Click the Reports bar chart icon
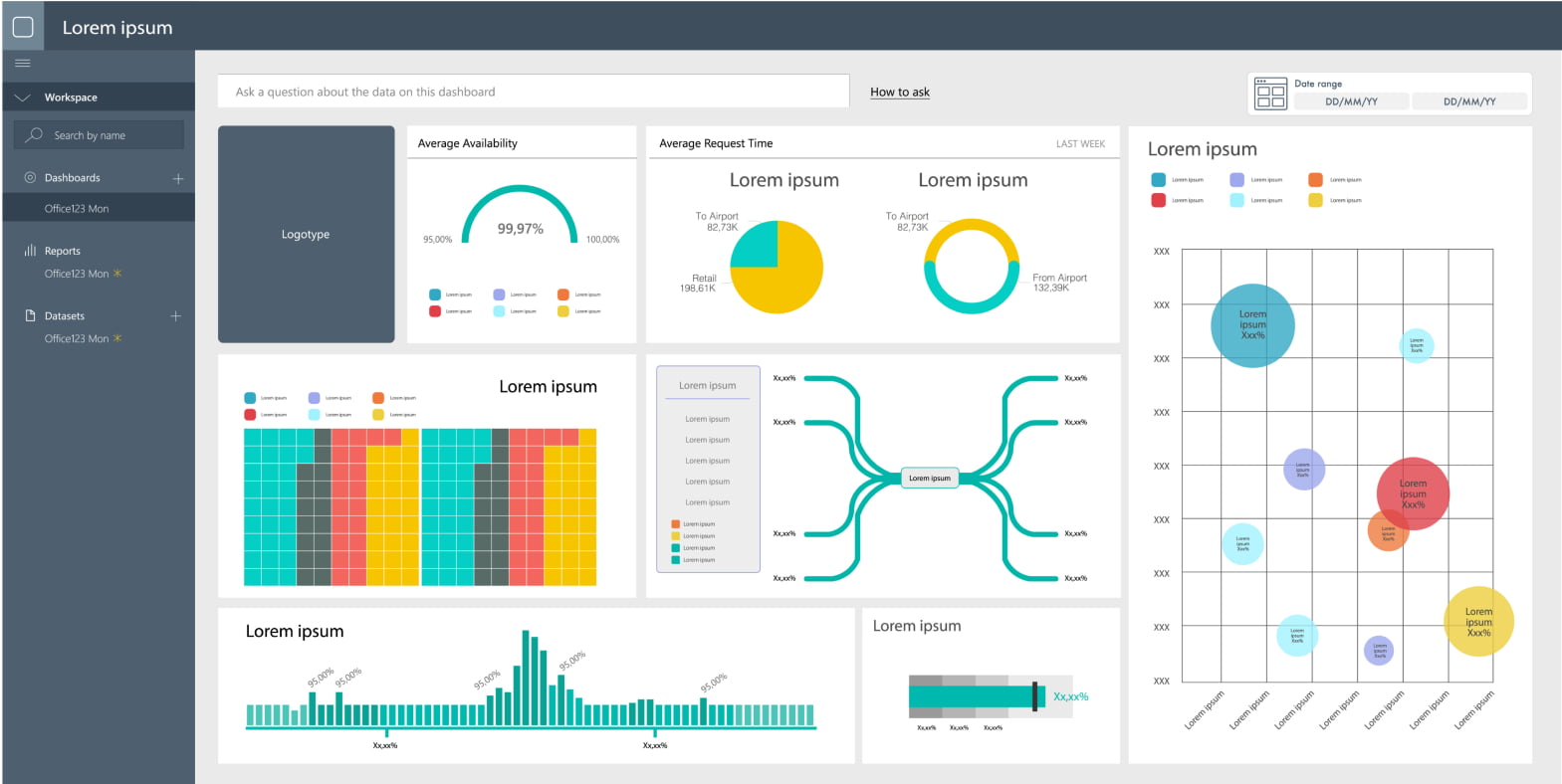The height and width of the screenshot is (784, 1562). tap(30, 251)
